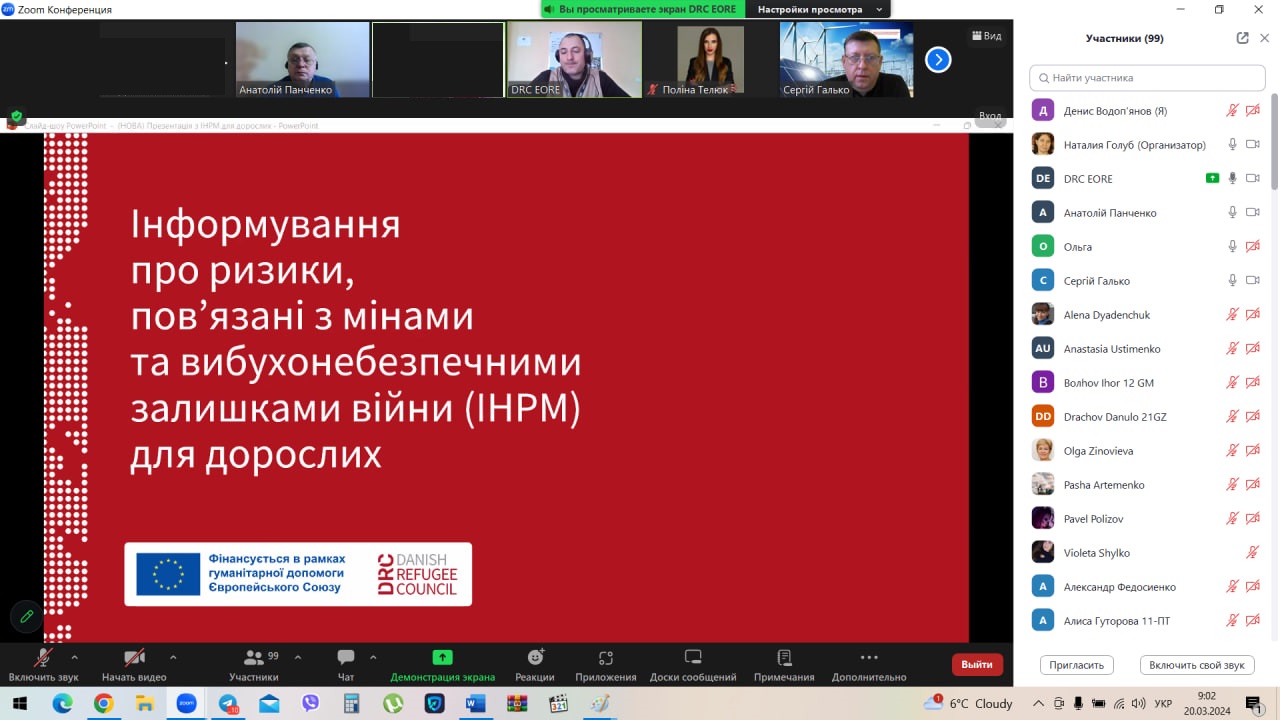
Task: Click camera icon for Денис Водоп'янов
Action: 1252,111
